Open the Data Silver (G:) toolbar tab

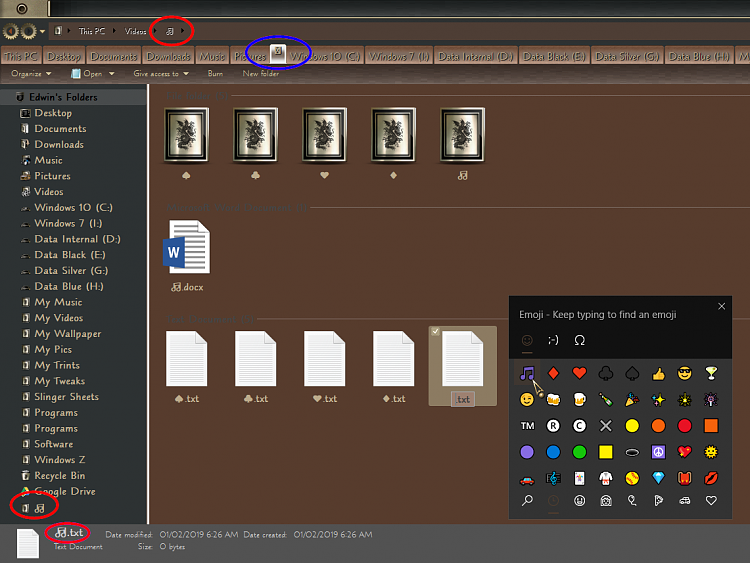click(x=627, y=56)
